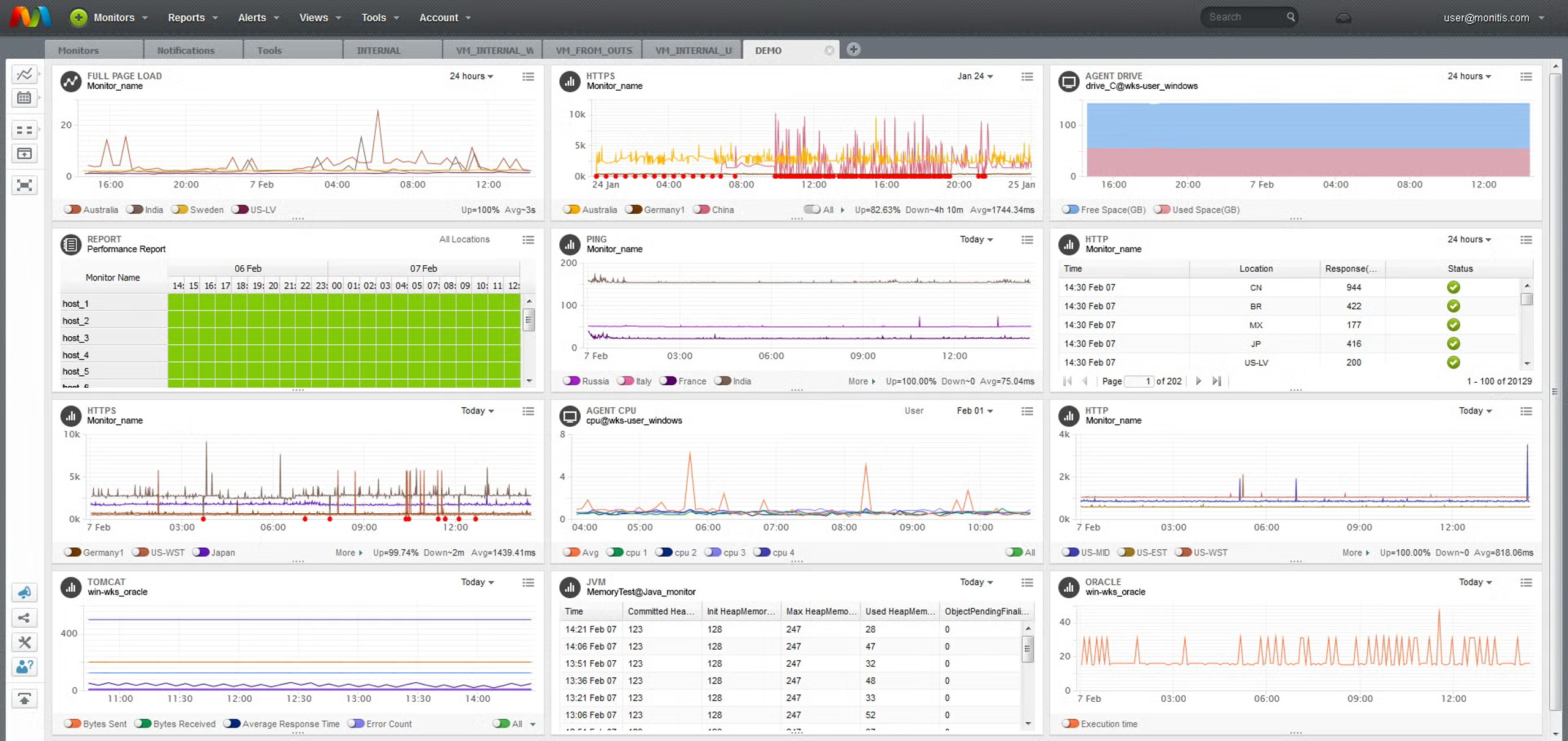Click the wrench tools icon in sidebar
The height and width of the screenshot is (741, 1568).
24,642
